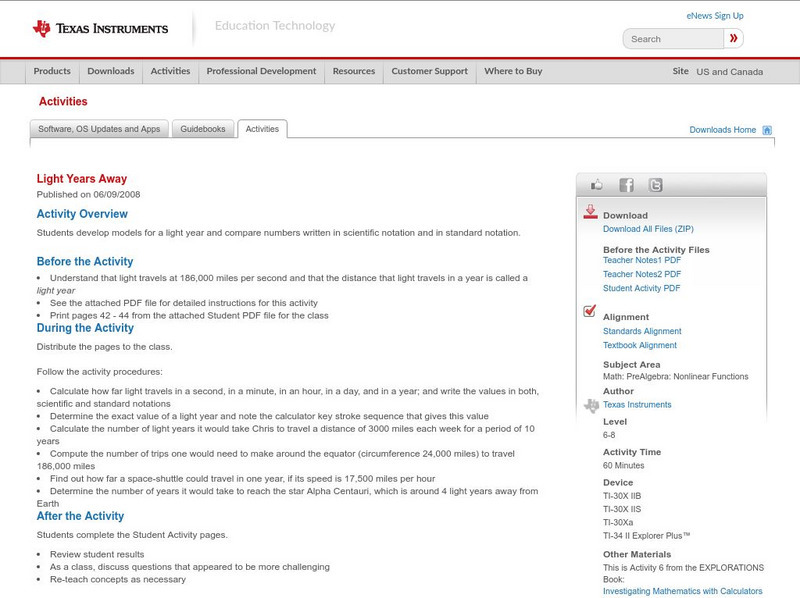
Task: Open the Where to Buy menu
Action: (x=513, y=72)
